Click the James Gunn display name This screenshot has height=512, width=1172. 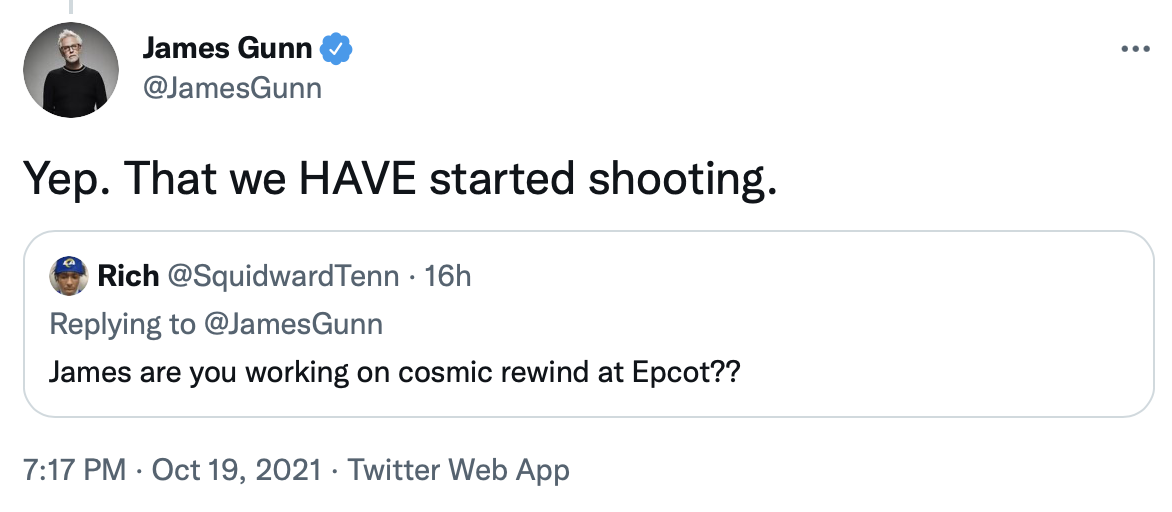226,47
